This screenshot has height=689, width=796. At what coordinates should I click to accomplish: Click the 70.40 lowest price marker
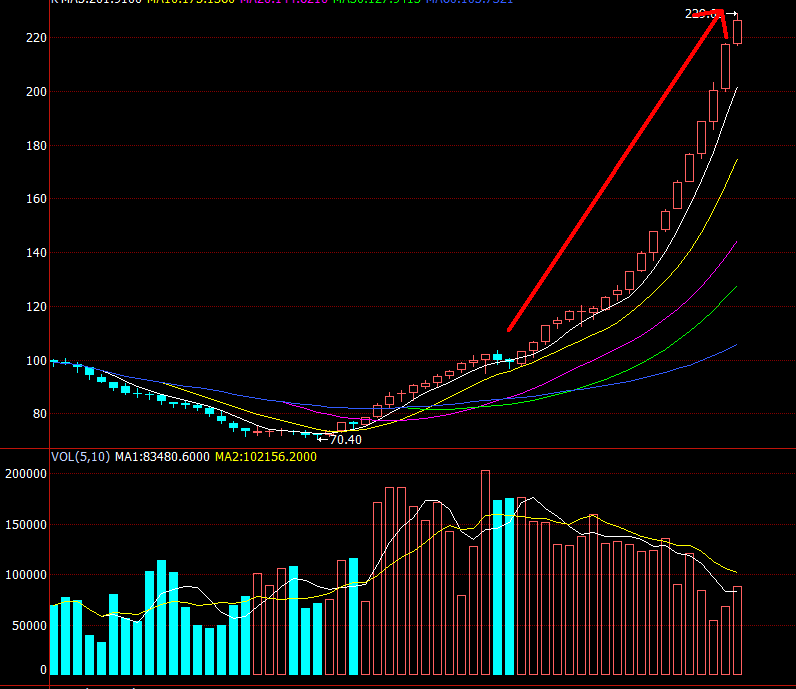click(340, 440)
